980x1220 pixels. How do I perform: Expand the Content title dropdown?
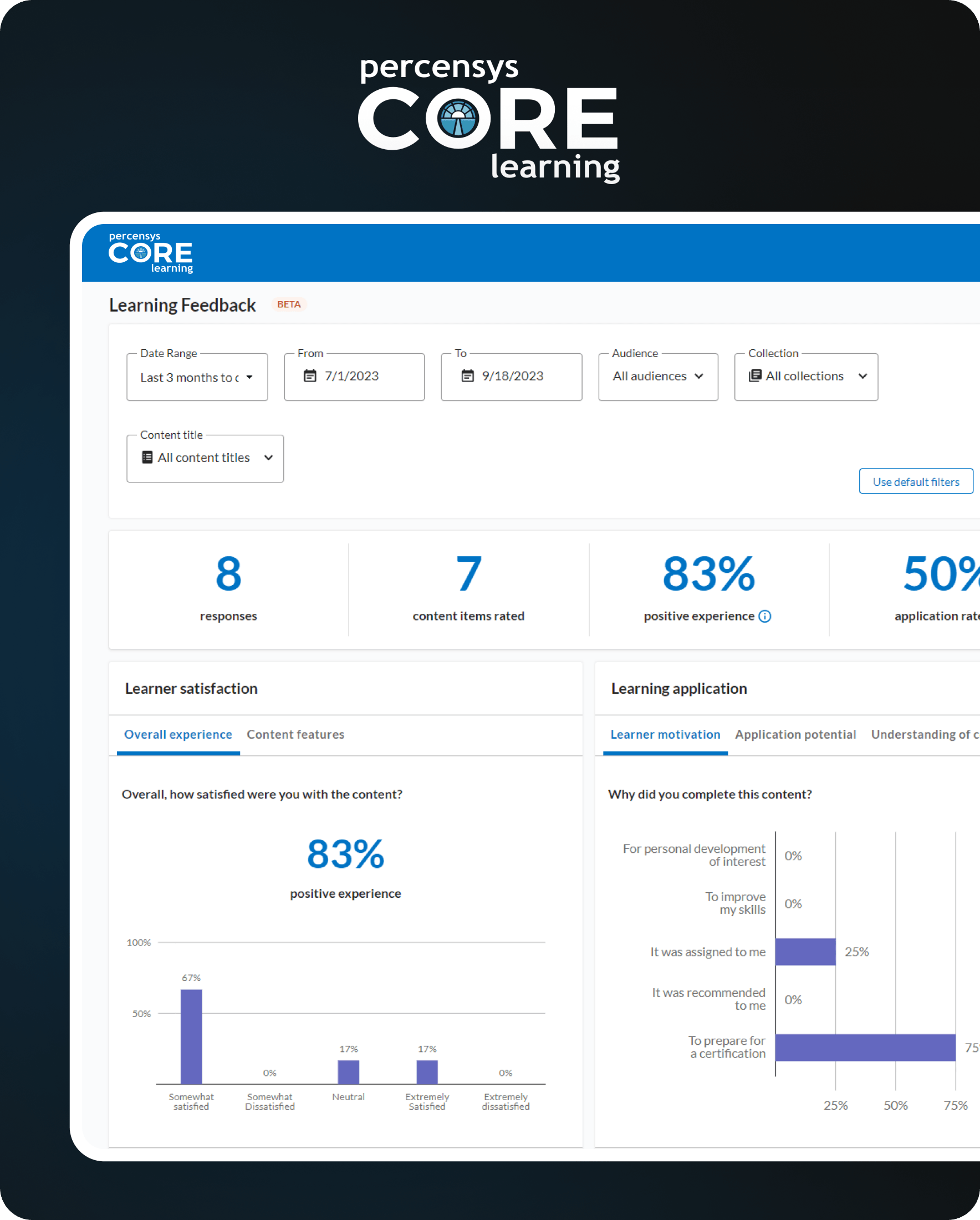(205, 457)
